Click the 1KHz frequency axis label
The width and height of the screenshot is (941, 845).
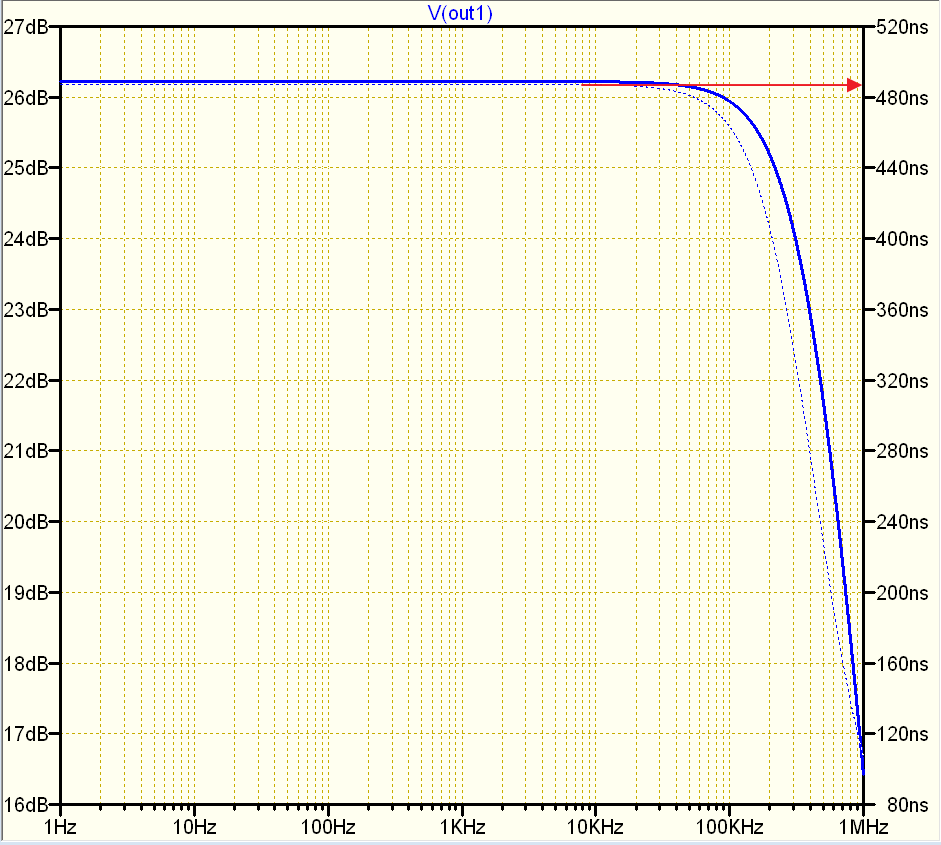click(462, 827)
